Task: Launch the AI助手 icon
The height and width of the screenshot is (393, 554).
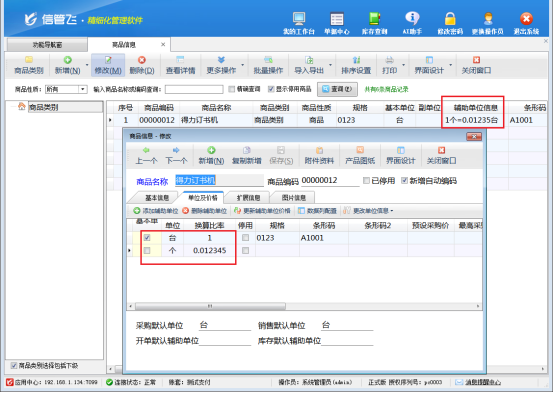Action: (412, 23)
